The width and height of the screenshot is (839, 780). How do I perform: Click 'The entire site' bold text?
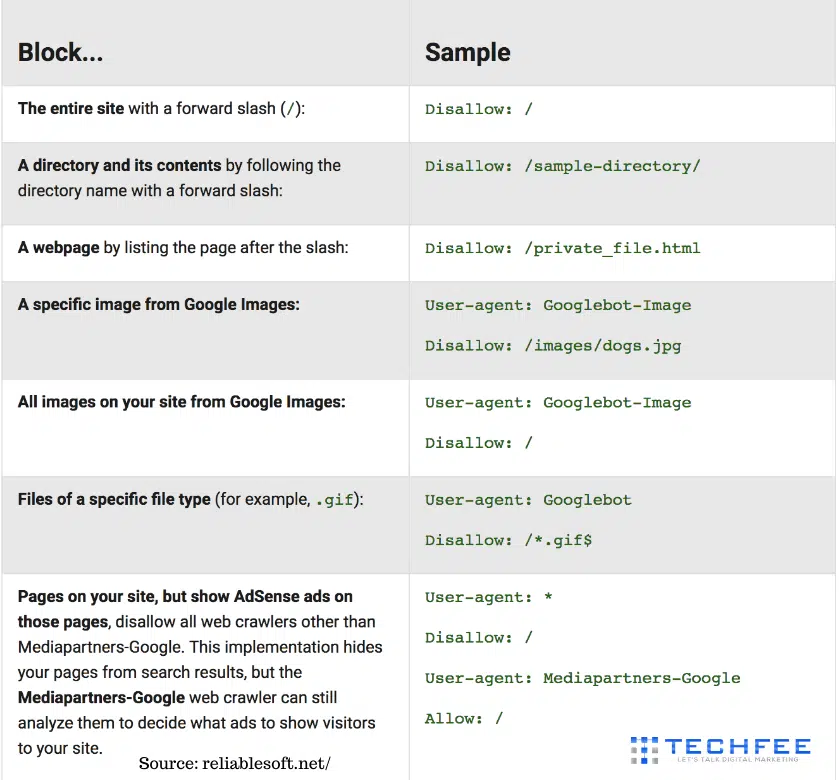[x=71, y=109]
